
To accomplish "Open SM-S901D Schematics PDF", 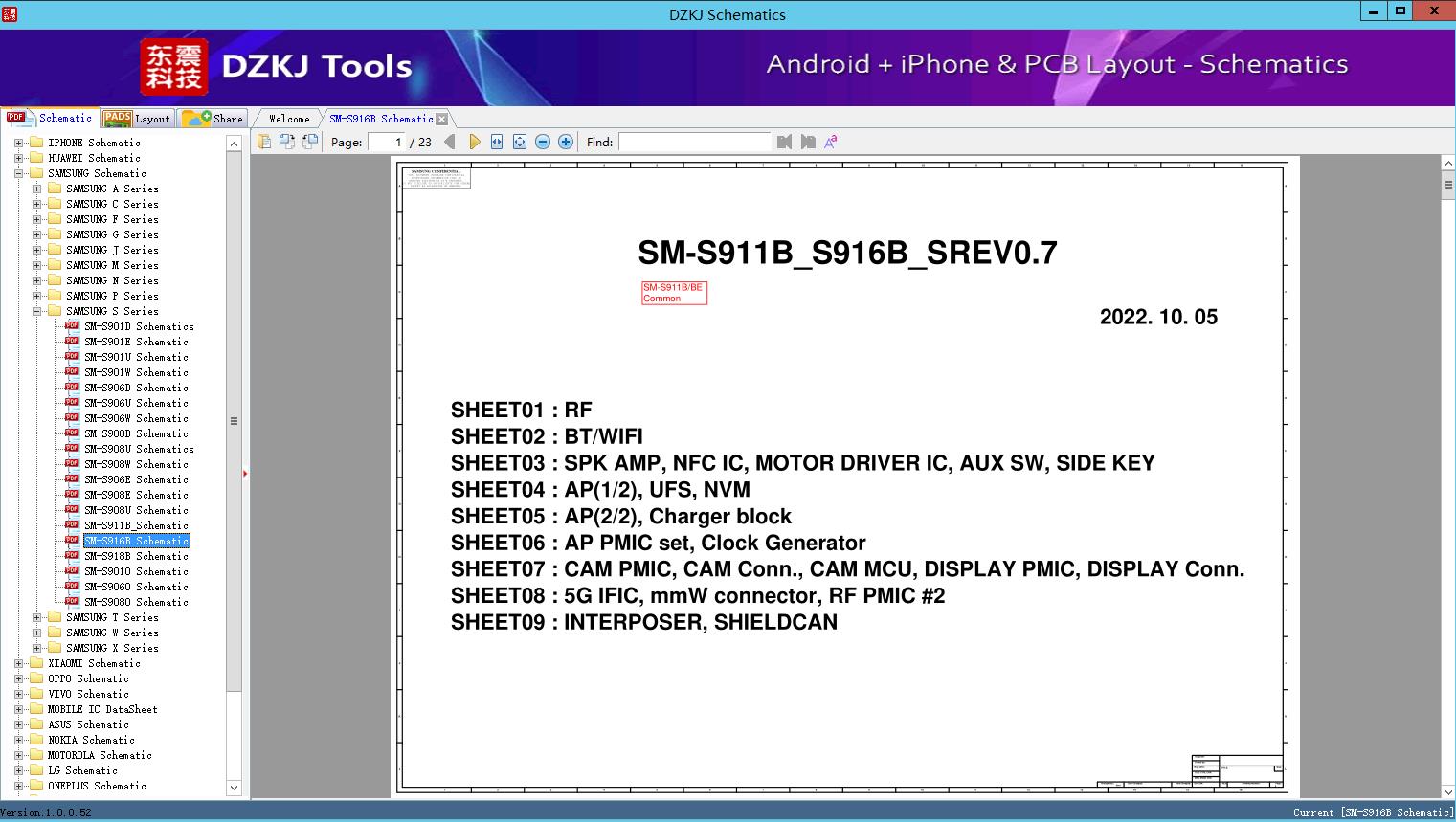I will pyautogui.click(x=139, y=326).
